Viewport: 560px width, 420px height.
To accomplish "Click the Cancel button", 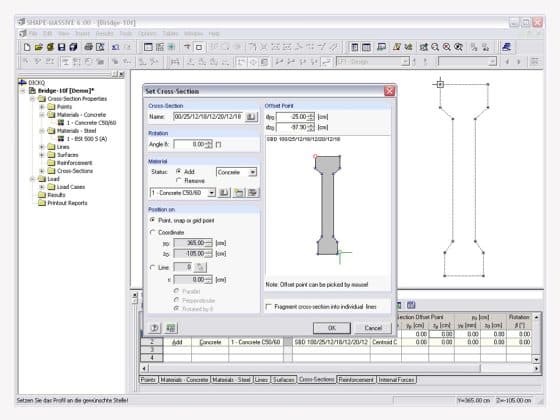I will pyautogui.click(x=373, y=328).
